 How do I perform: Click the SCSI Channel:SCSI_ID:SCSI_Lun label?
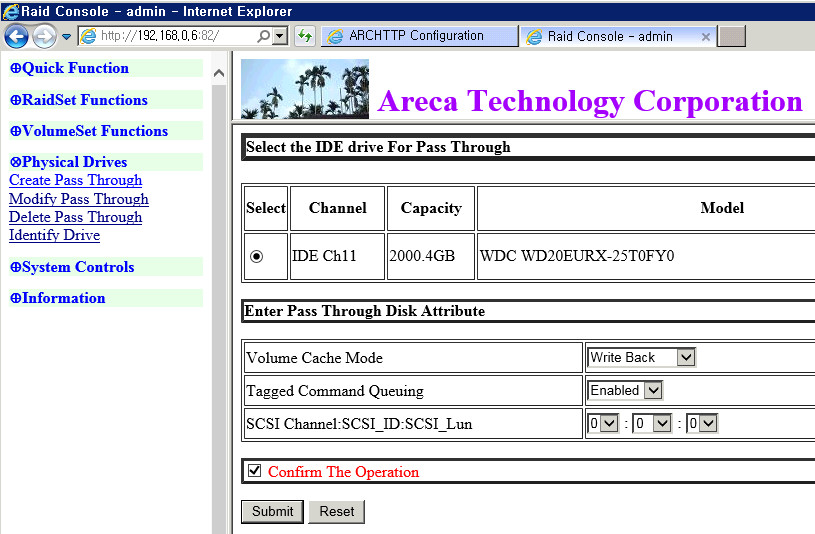(359, 424)
